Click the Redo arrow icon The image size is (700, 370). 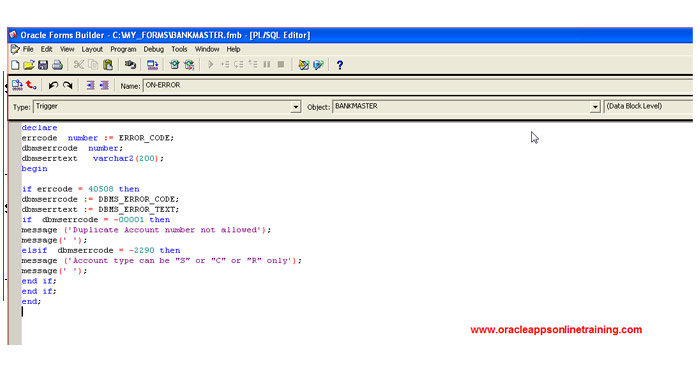(x=67, y=85)
